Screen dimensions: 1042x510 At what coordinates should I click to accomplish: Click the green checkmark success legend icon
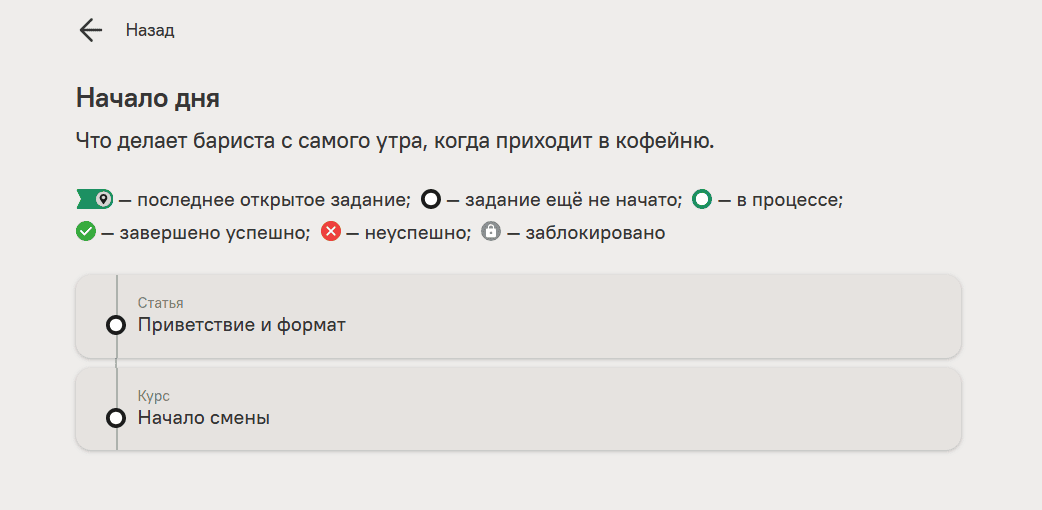[x=86, y=232]
